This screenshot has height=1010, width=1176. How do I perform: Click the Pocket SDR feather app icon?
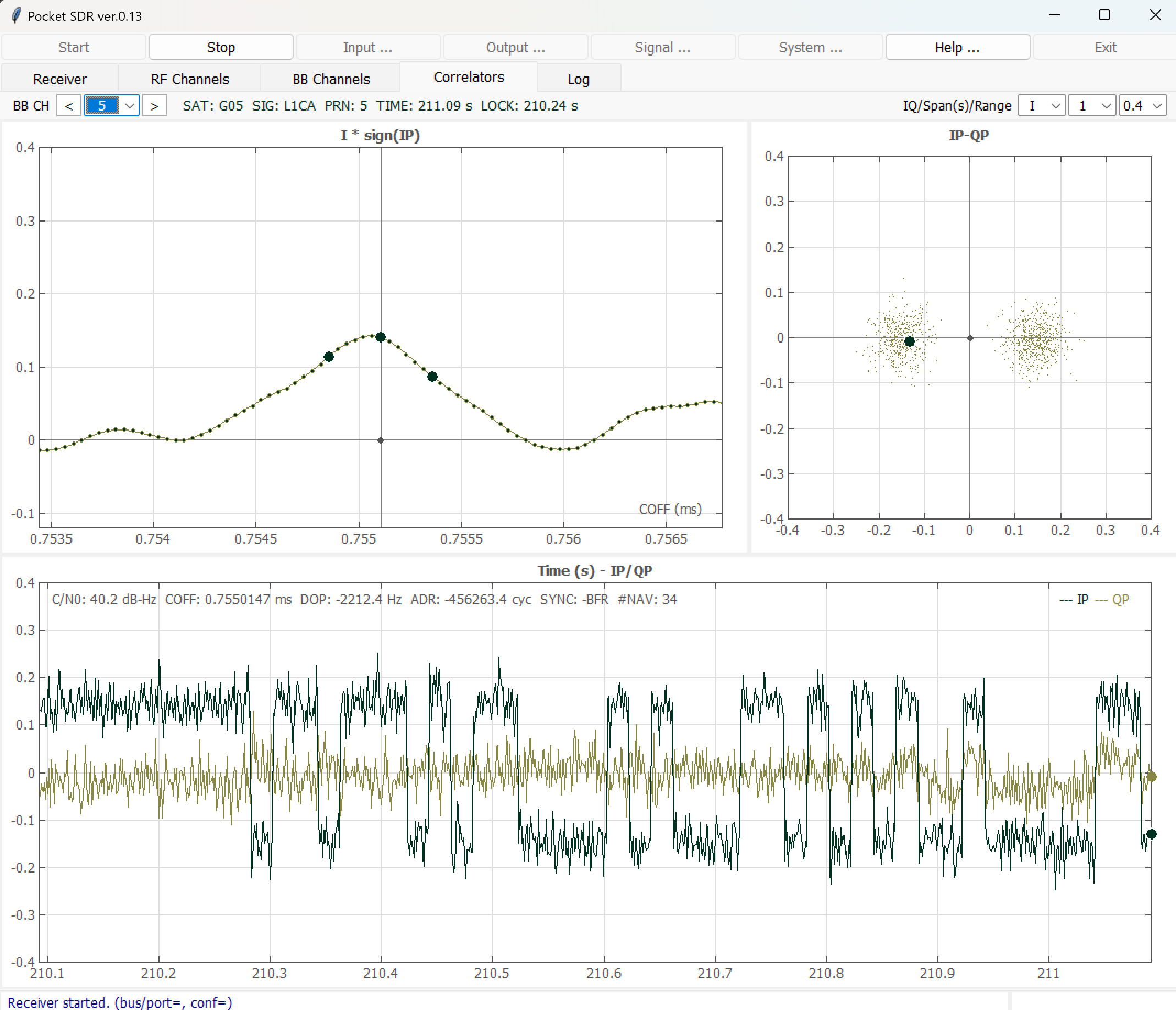(16, 15)
